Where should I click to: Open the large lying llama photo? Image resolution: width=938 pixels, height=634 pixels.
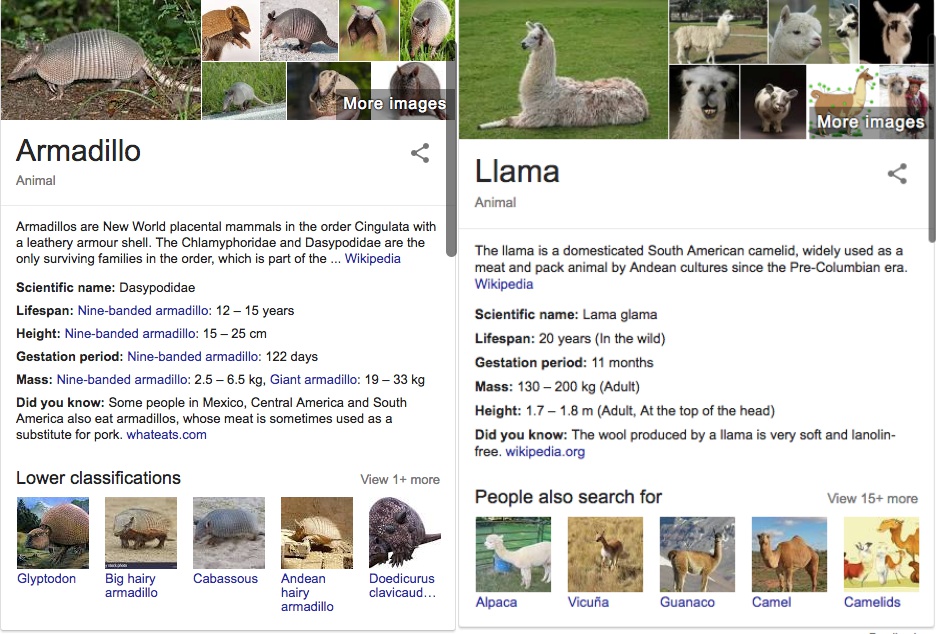(564, 69)
